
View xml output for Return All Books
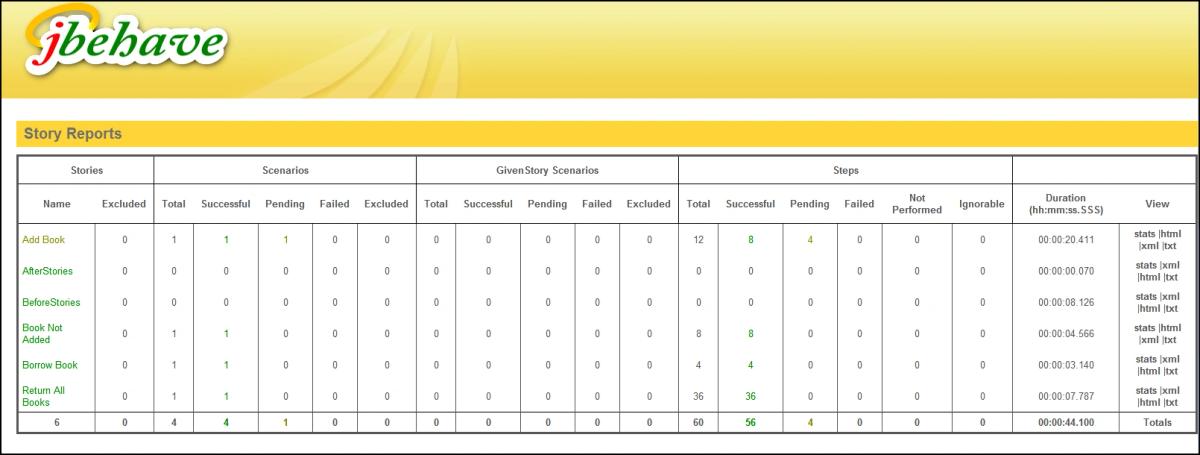(1170, 390)
